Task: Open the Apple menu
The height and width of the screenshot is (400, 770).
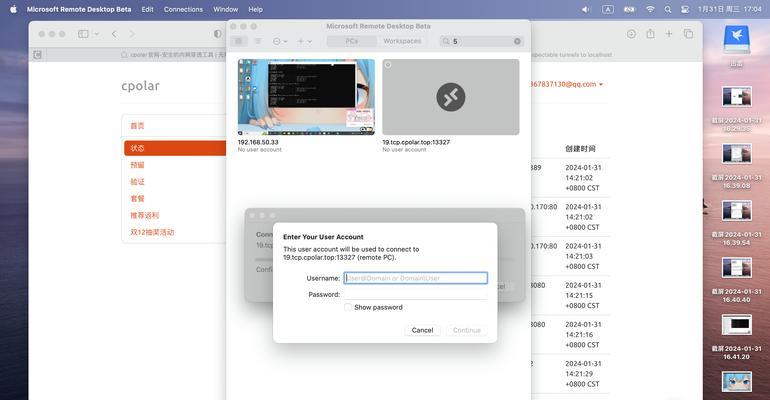Action: point(13,9)
